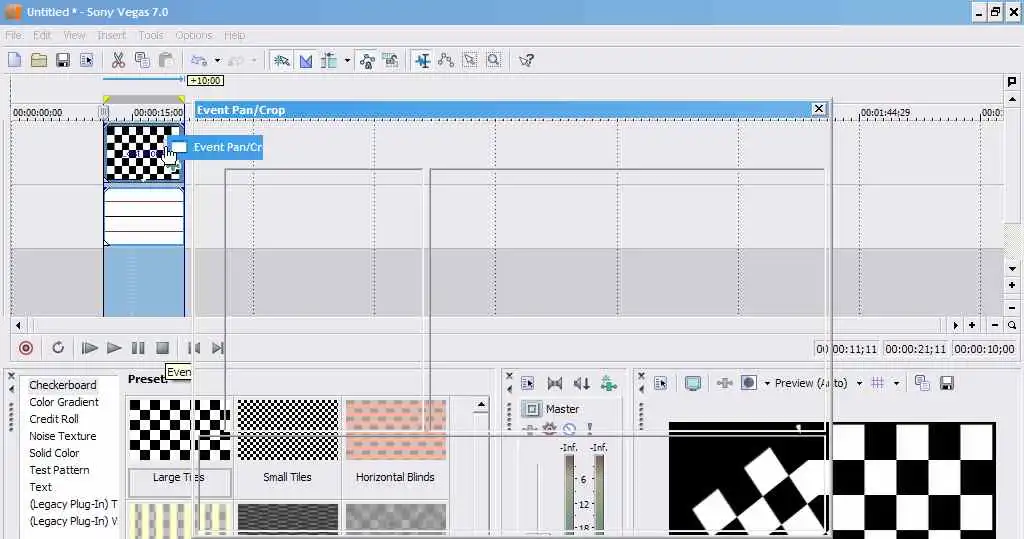Copy preview snapshot to clipboard
This screenshot has width=1024, height=539.
tap(921, 384)
